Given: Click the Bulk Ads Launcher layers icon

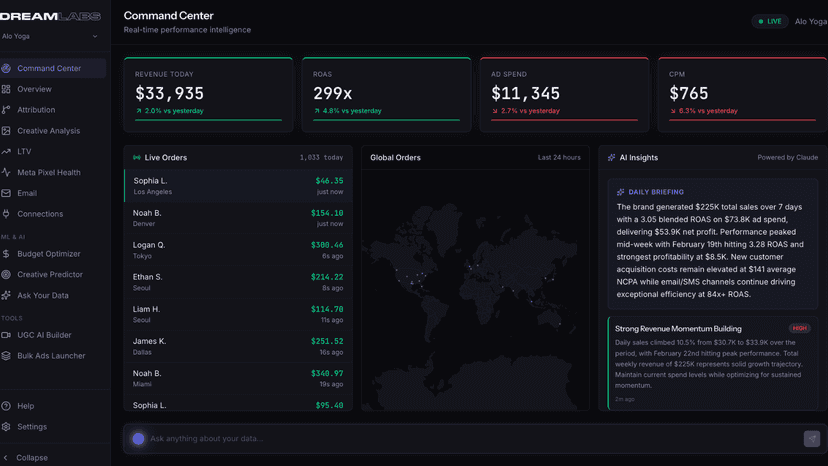Looking at the screenshot, I should 6,356.
